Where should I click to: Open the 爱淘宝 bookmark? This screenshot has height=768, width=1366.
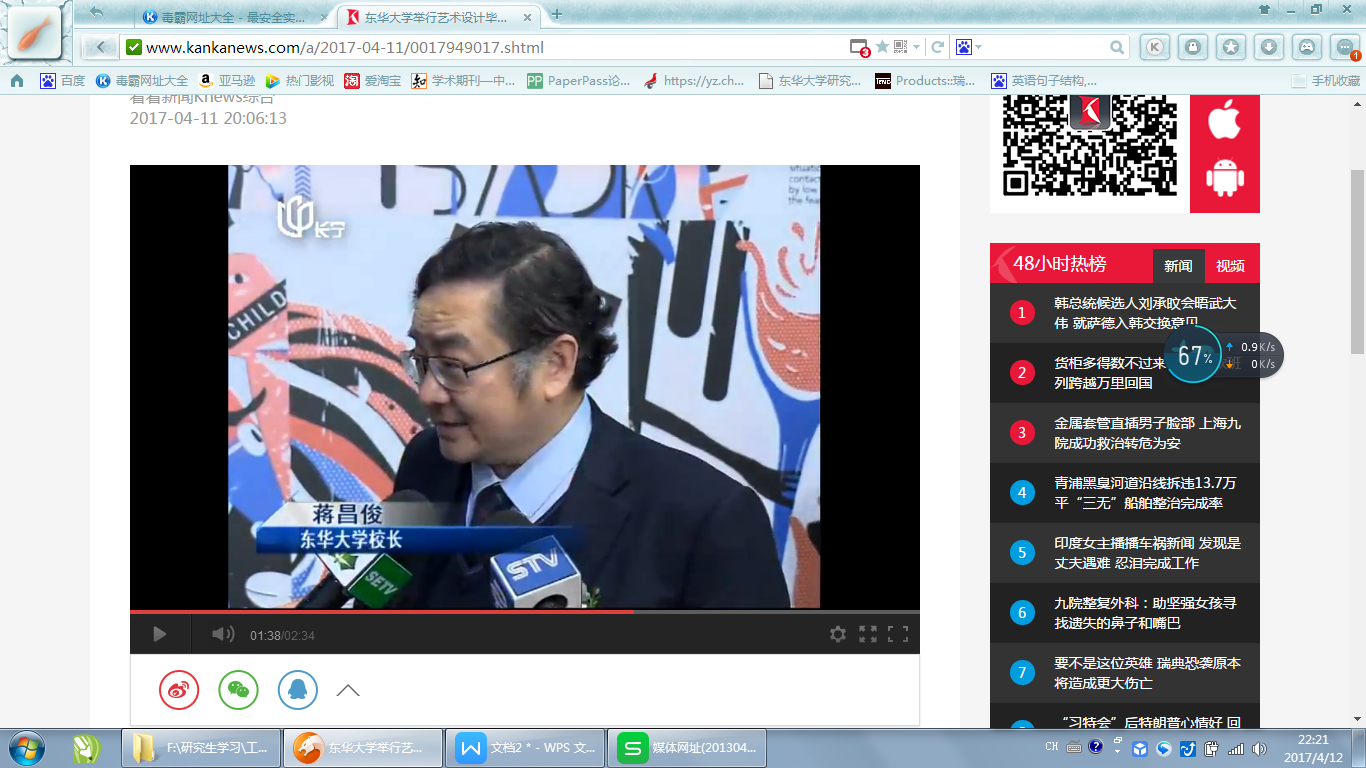pyautogui.click(x=373, y=81)
